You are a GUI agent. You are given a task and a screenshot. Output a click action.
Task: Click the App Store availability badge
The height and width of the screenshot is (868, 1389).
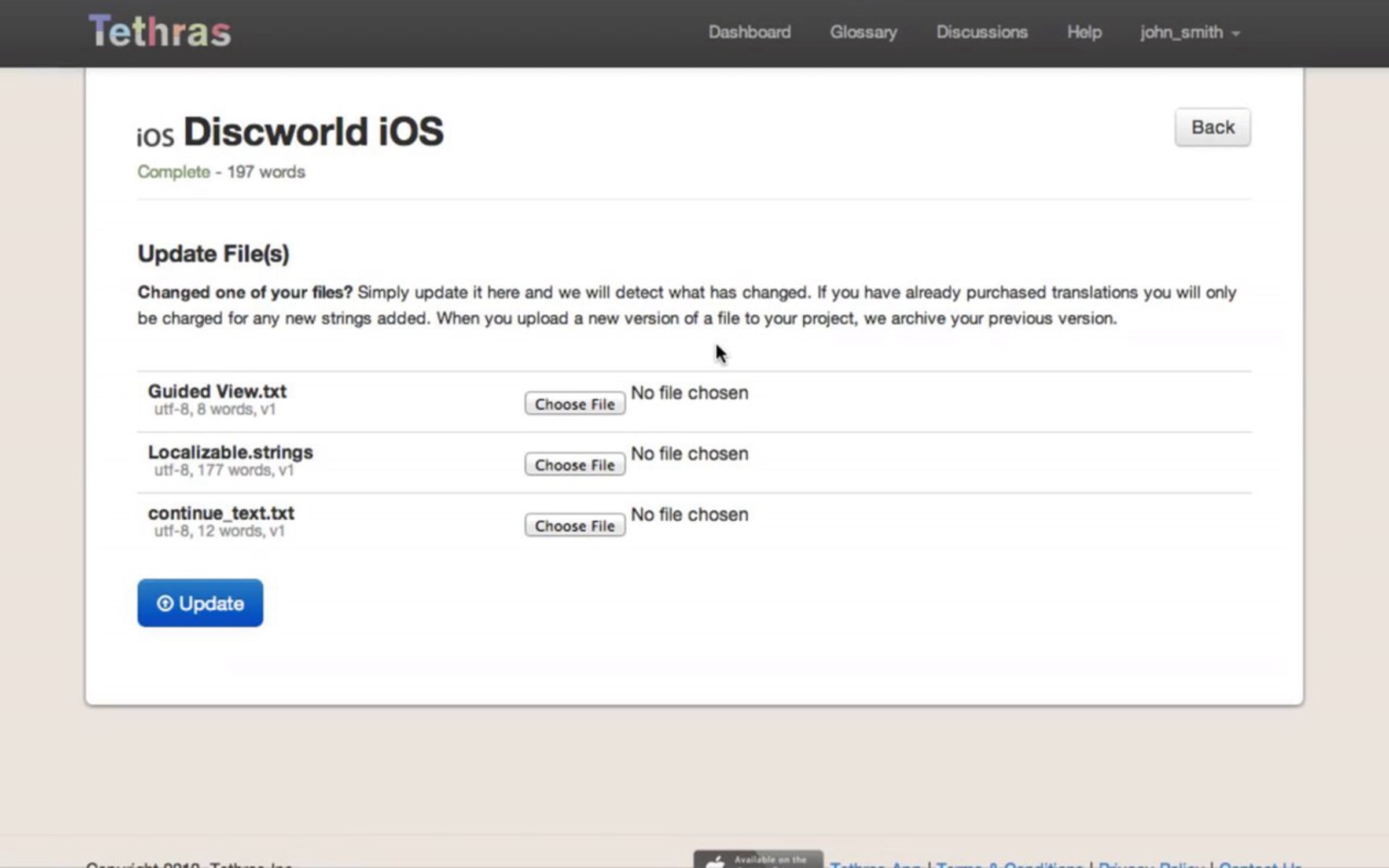point(758,860)
